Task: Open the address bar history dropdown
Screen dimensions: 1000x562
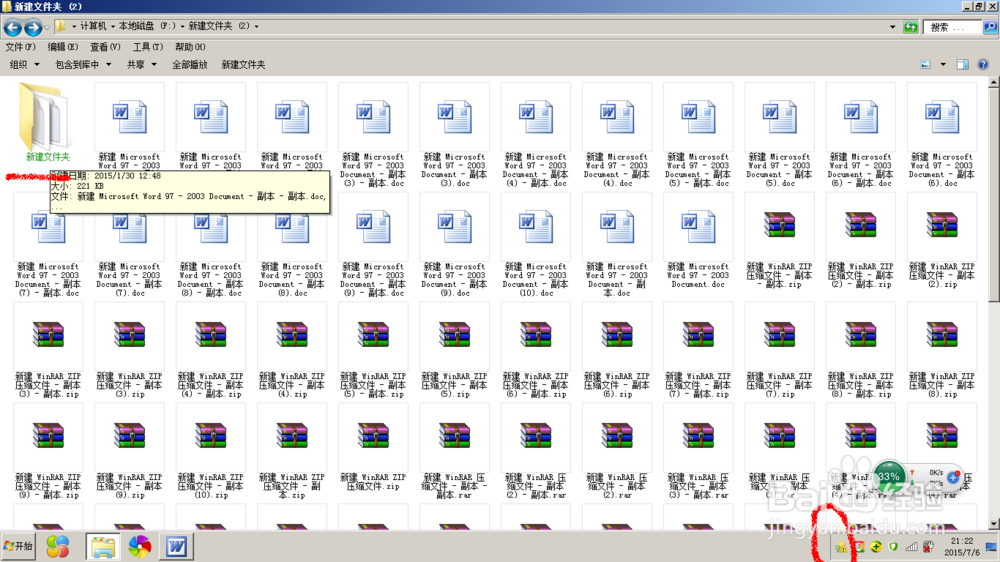Action: coord(892,27)
